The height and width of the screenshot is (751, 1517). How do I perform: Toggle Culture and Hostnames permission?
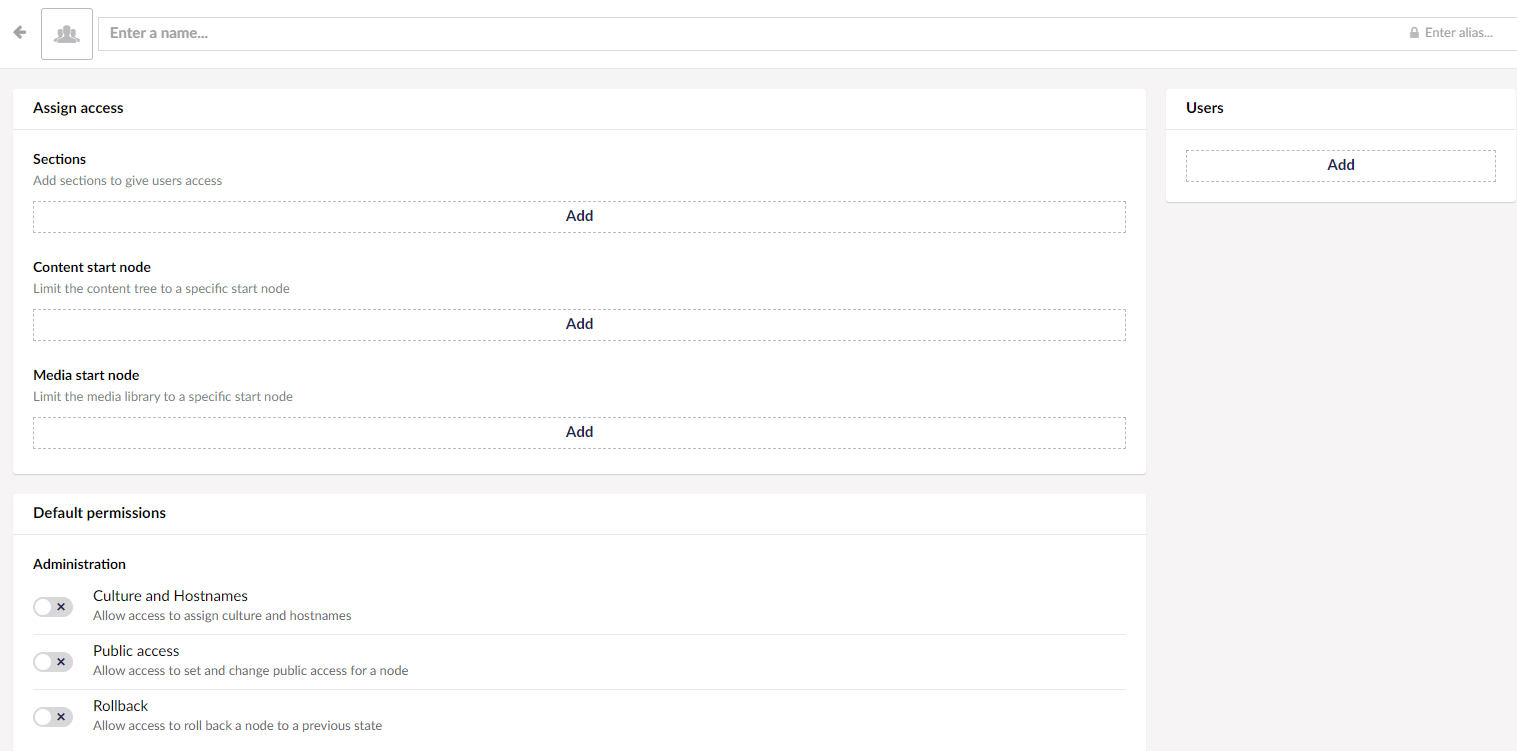tap(53, 606)
